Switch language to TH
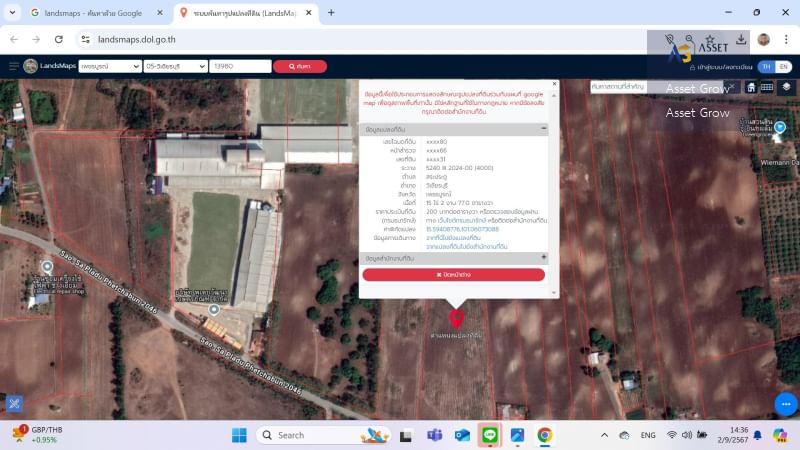 (766, 67)
